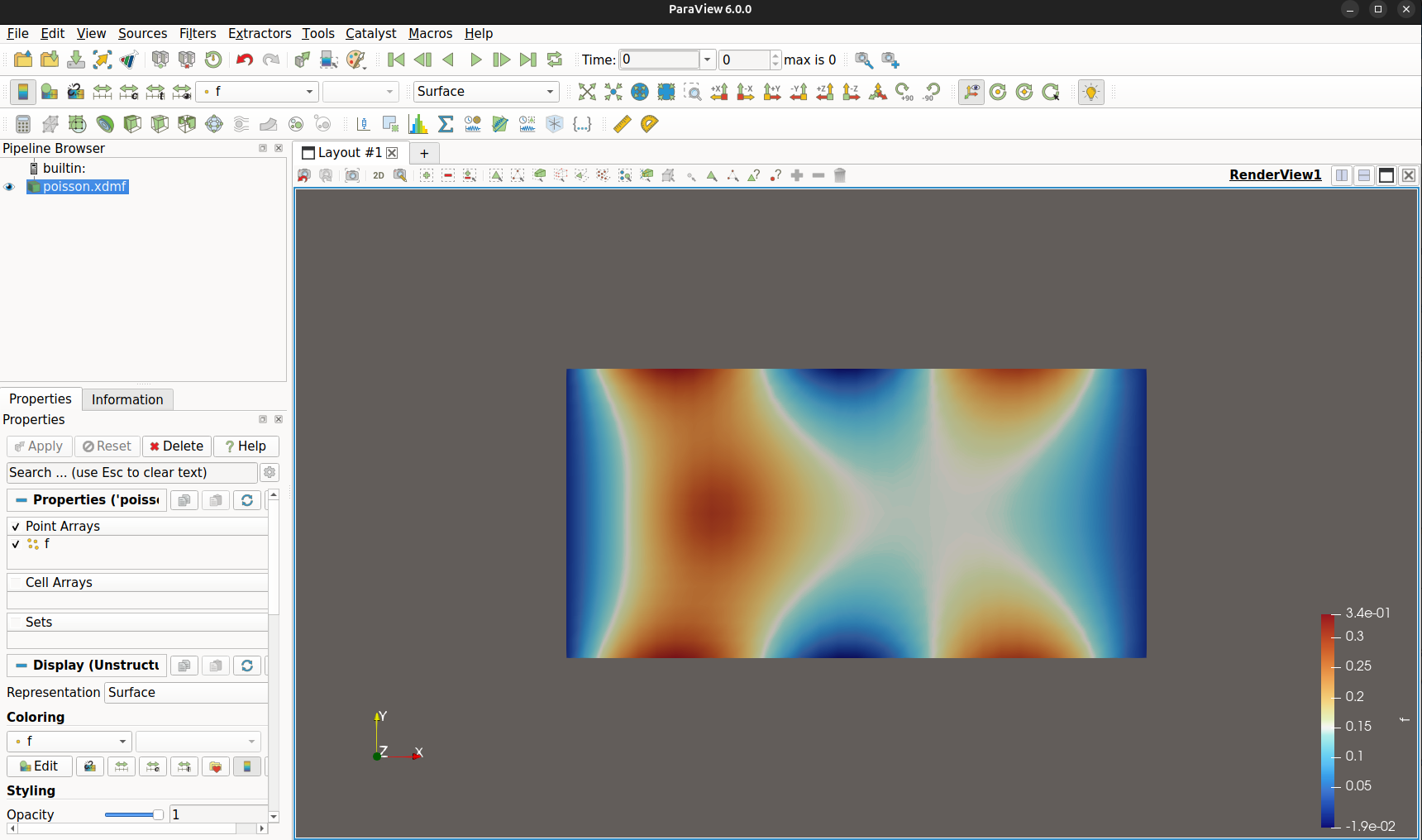Open the Extractors menu
Image resolution: width=1422 pixels, height=840 pixels.
[x=260, y=33]
